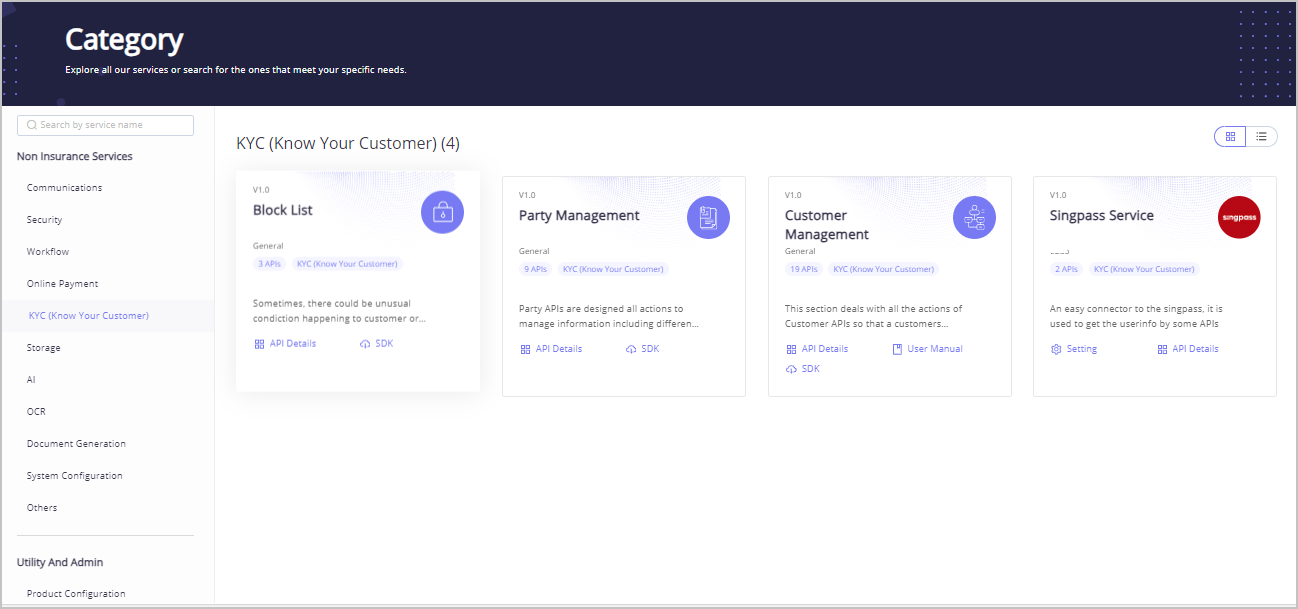Click the Block List card title
The height and width of the screenshot is (609, 1298).
coord(283,210)
